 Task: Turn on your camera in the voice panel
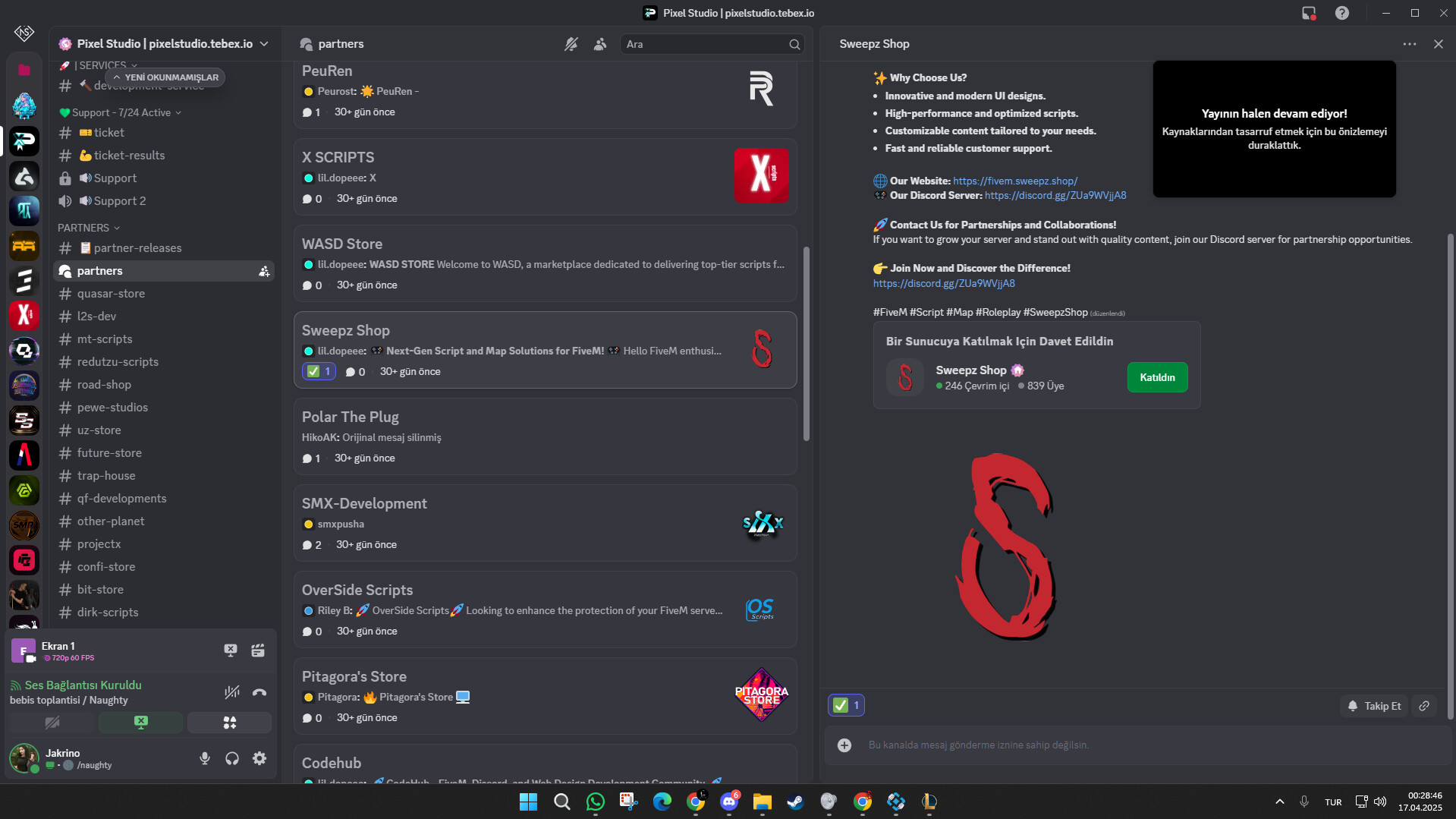click(x=52, y=723)
